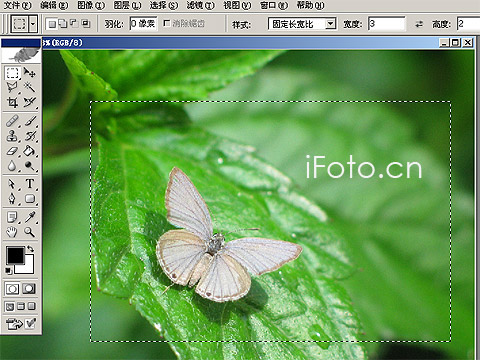Open the tool preset picker arrow
The height and width of the screenshot is (360, 480).
pos(33,24)
